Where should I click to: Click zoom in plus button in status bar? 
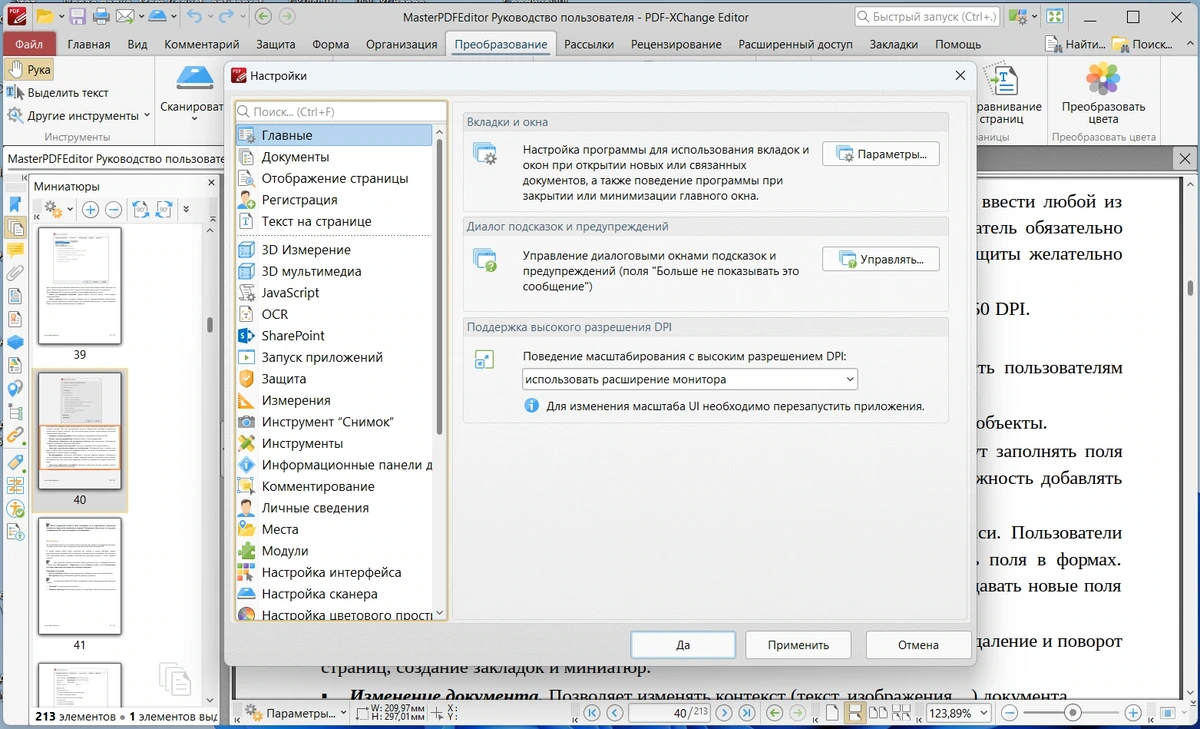coord(1133,713)
